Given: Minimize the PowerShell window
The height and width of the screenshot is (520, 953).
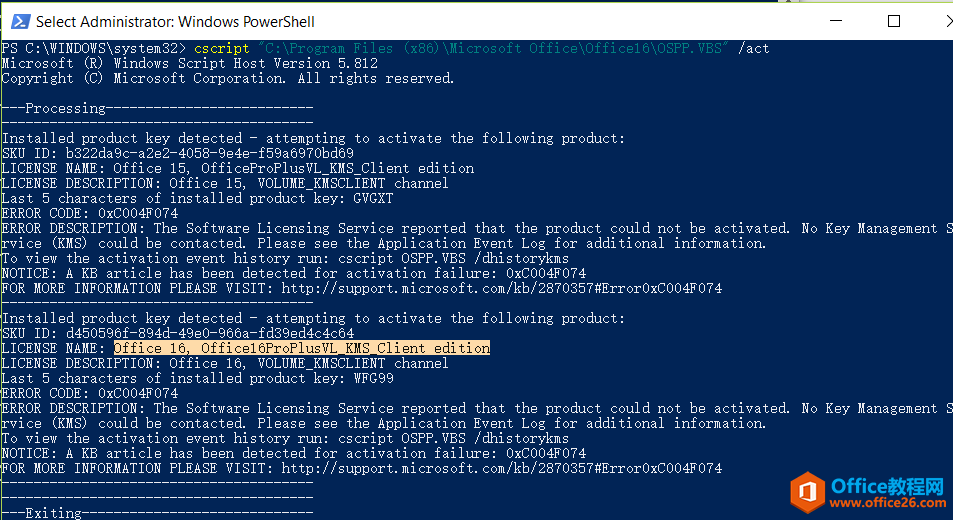Looking at the screenshot, I should tap(836, 21).
